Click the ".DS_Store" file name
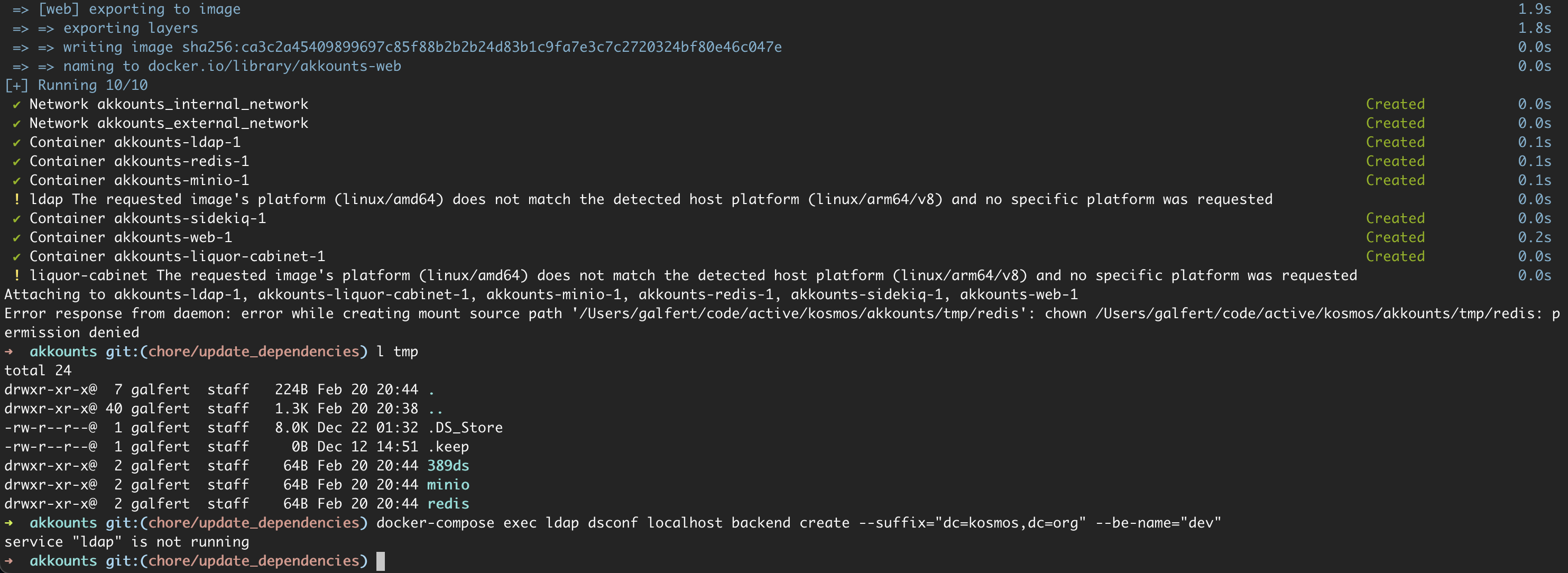The image size is (1568, 573). [x=466, y=428]
